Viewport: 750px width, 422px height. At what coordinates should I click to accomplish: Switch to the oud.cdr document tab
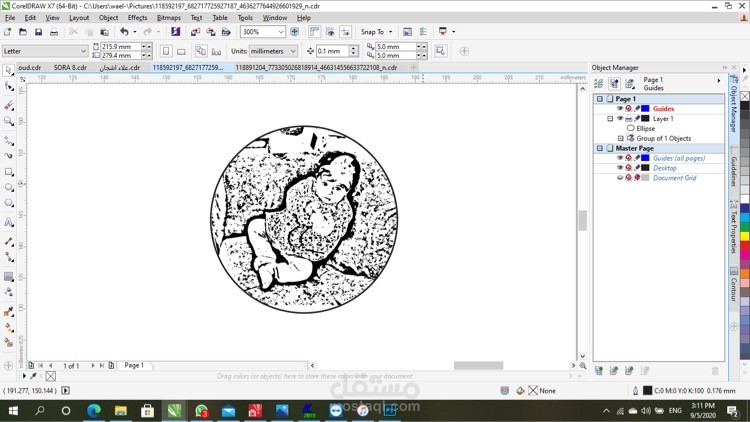29,67
